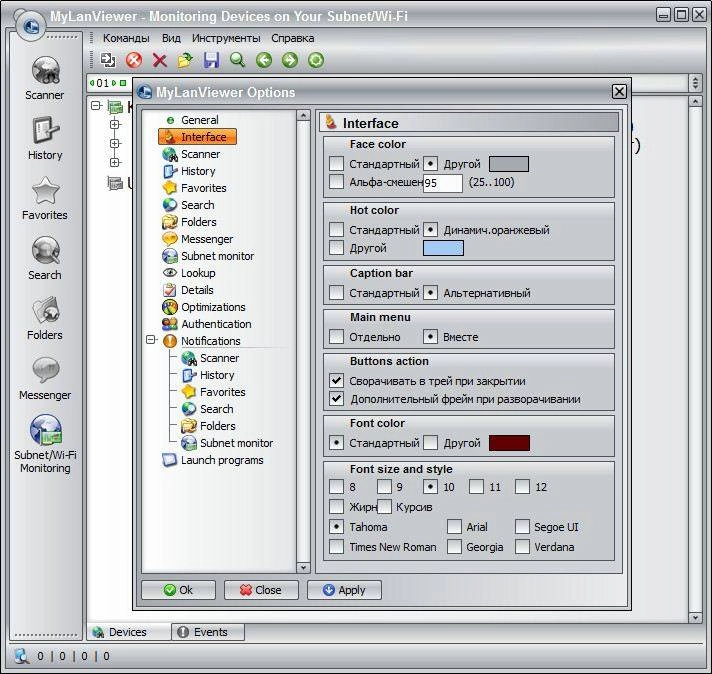
Task: Click the status bar search computer icon
Action: [22, 656]
